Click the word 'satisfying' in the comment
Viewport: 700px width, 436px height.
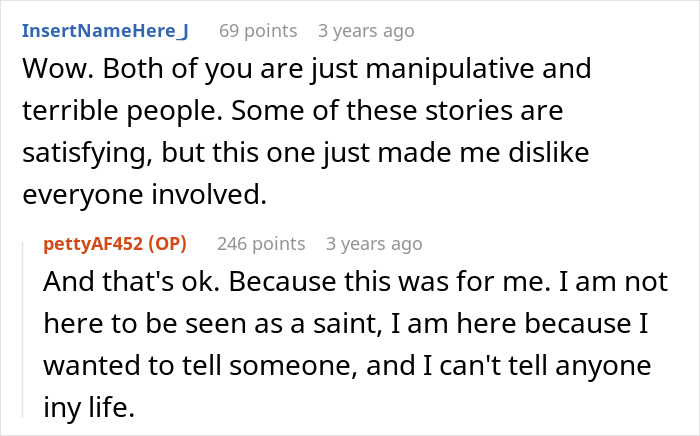pyautogui.click(x=83, y=153)
